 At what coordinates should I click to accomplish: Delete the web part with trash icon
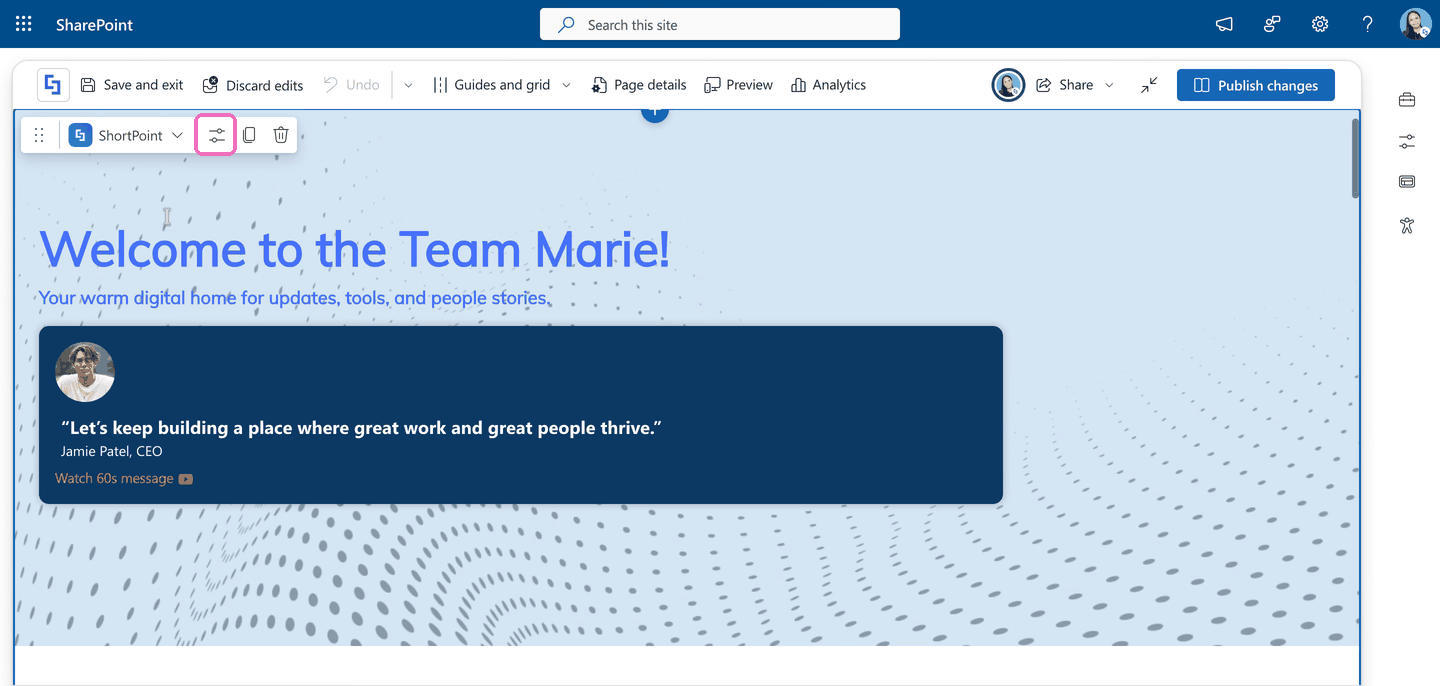point(281,135)
